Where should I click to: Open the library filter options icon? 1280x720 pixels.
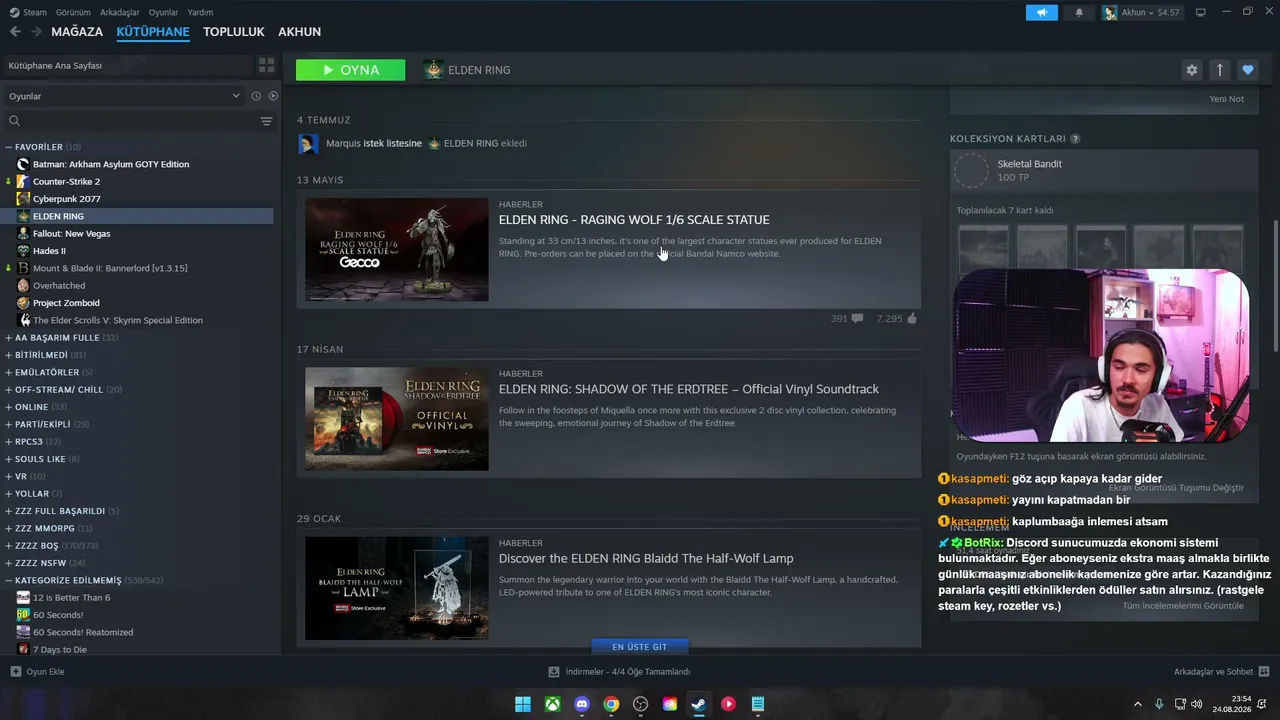click(x=266, y=121)
